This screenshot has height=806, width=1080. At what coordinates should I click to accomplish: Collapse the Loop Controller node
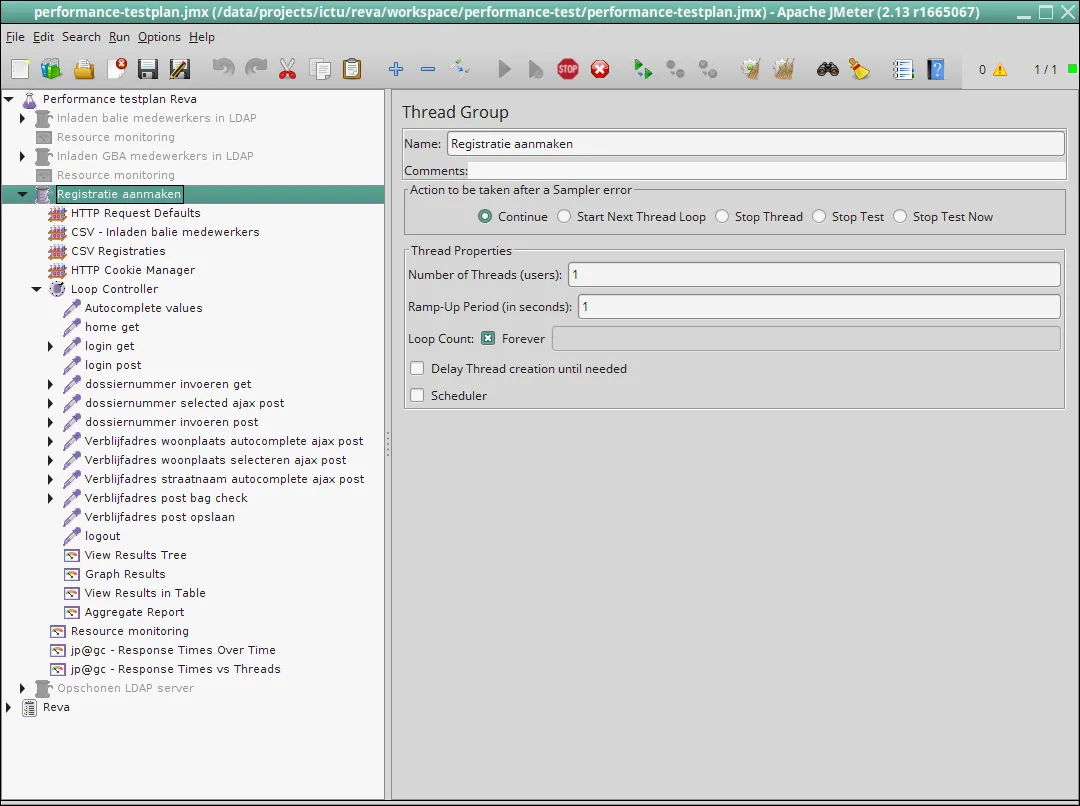pos(37,289)
